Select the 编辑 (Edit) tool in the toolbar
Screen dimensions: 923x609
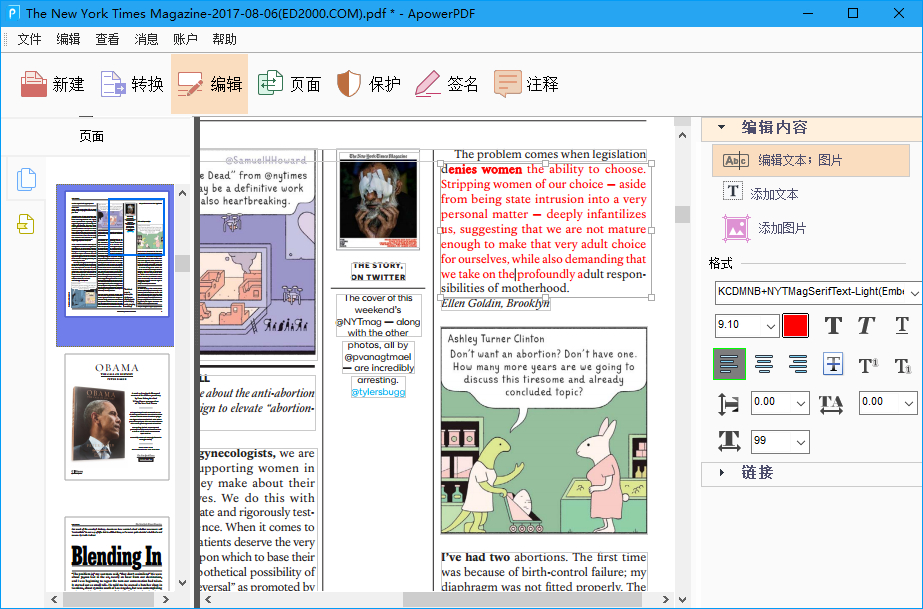pyautogui.click(x=209, y=83)
